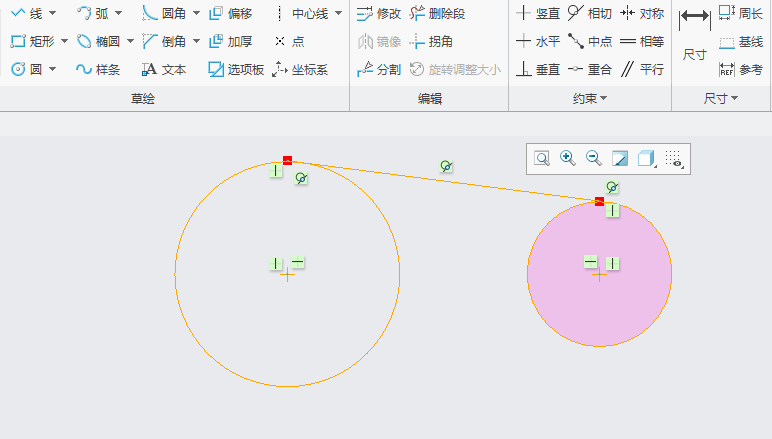Apply the 相切 (Tangent) constraint
This screenshot has width=772, height=439.
pos(589,13)
